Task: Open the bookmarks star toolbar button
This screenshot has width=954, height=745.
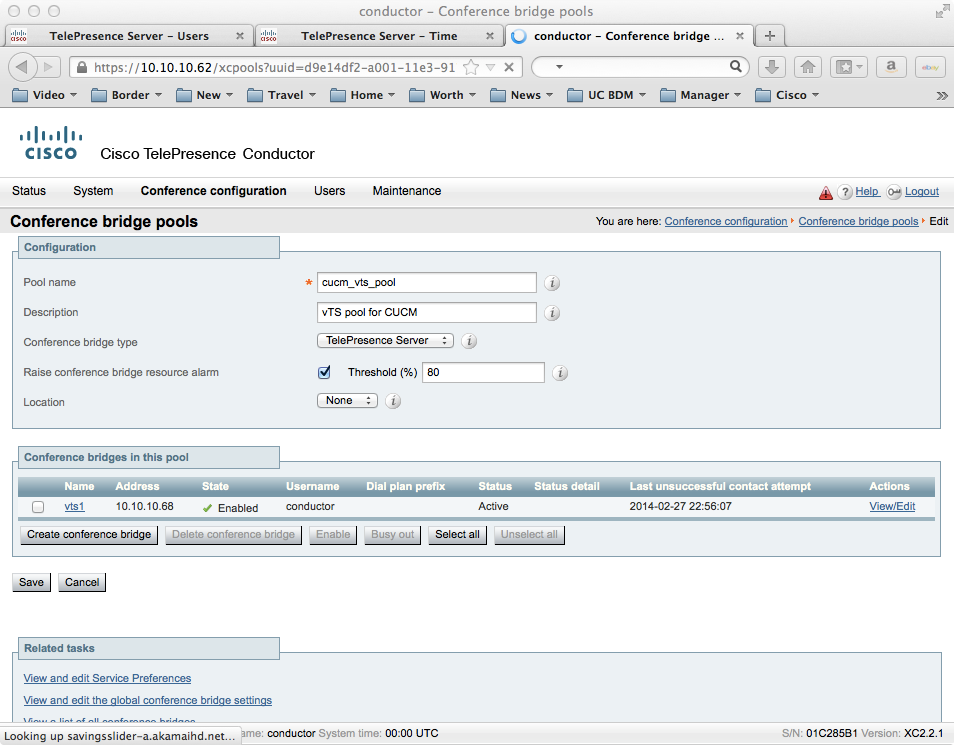Action: (x=848, y=67)
